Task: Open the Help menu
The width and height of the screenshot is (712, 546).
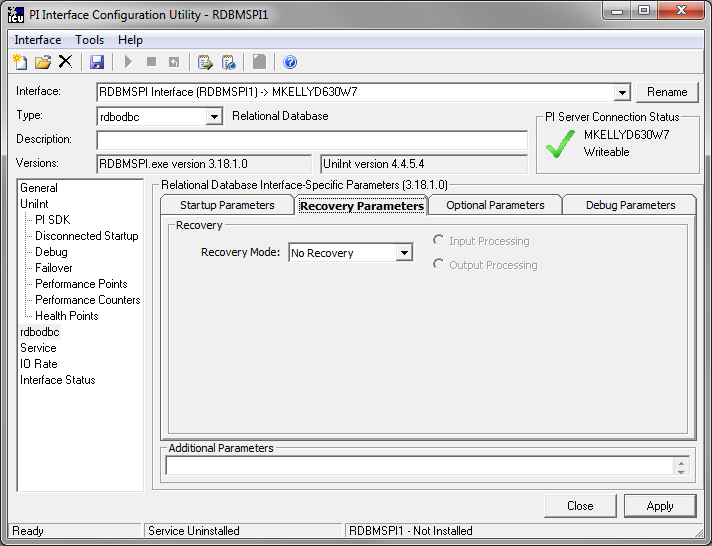Action: tap(130, 40)
